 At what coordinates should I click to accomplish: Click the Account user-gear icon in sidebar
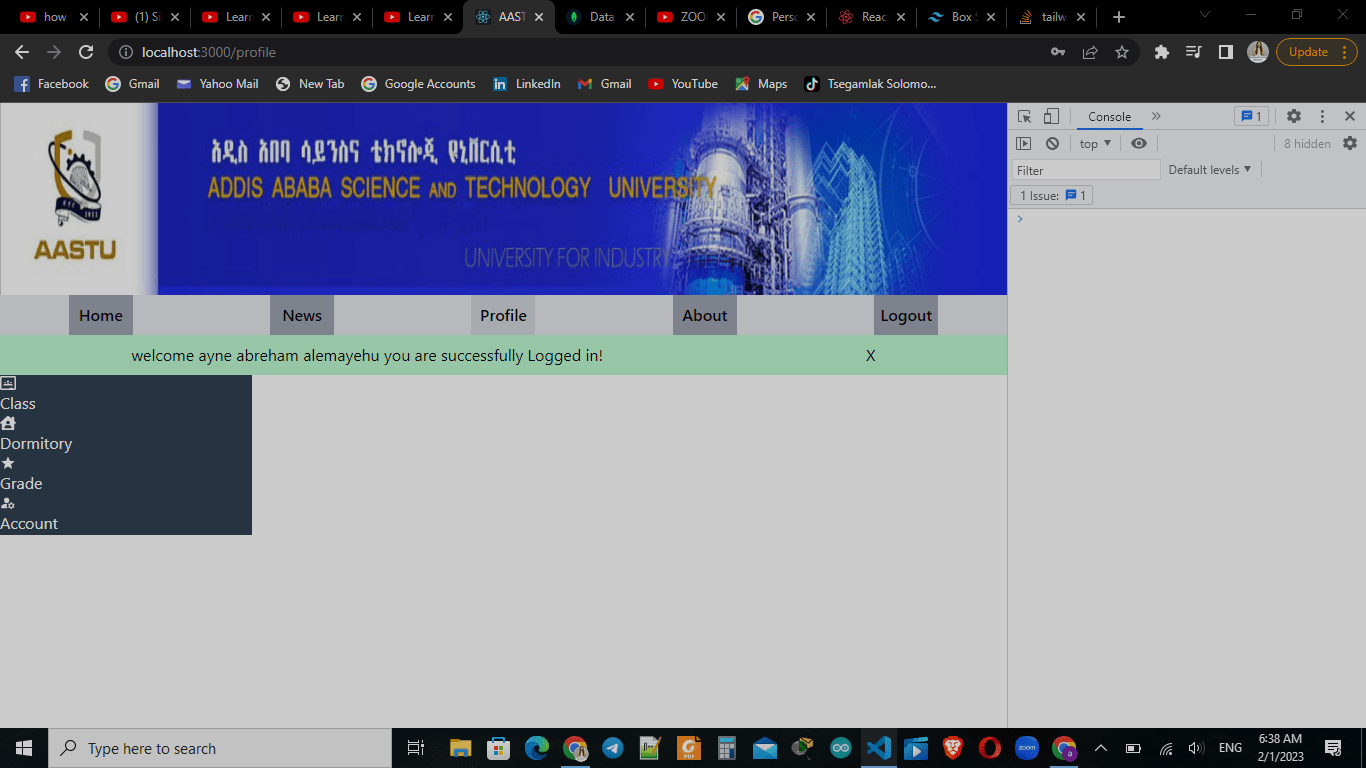(8, 503)
